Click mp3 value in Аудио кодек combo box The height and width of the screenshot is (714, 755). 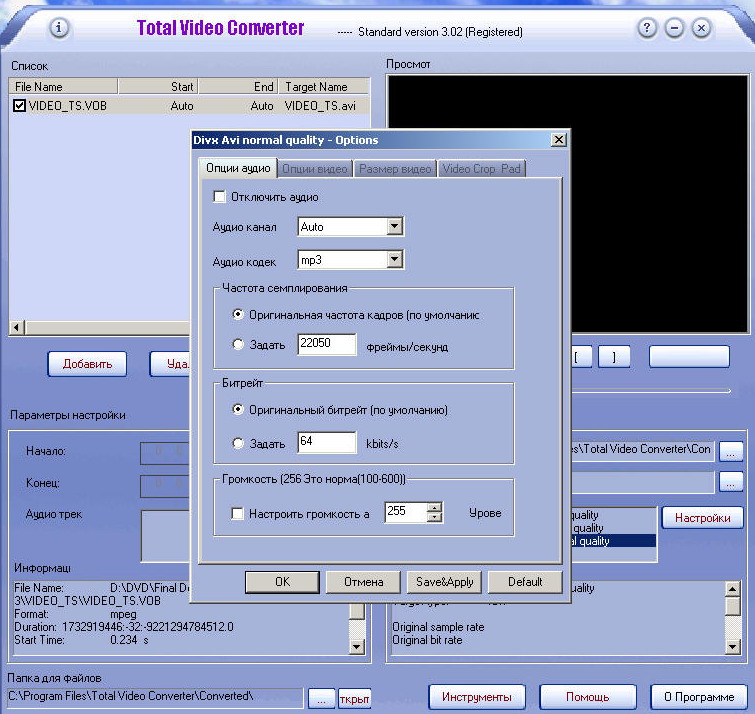click(343, 260)
